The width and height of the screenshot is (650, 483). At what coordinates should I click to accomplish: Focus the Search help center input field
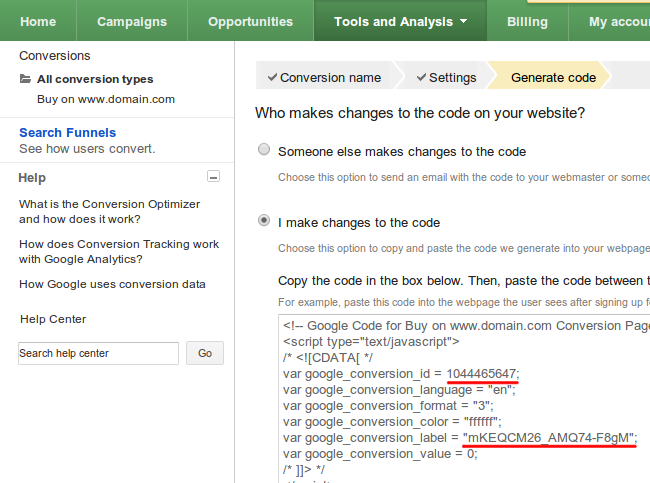pos(98,353)
